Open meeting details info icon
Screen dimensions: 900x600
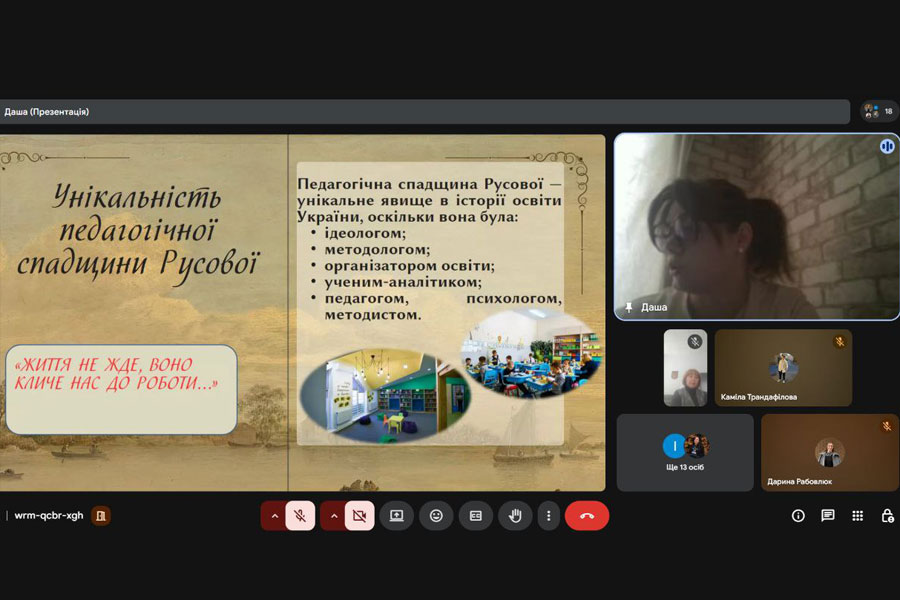[x=798, y=516]
